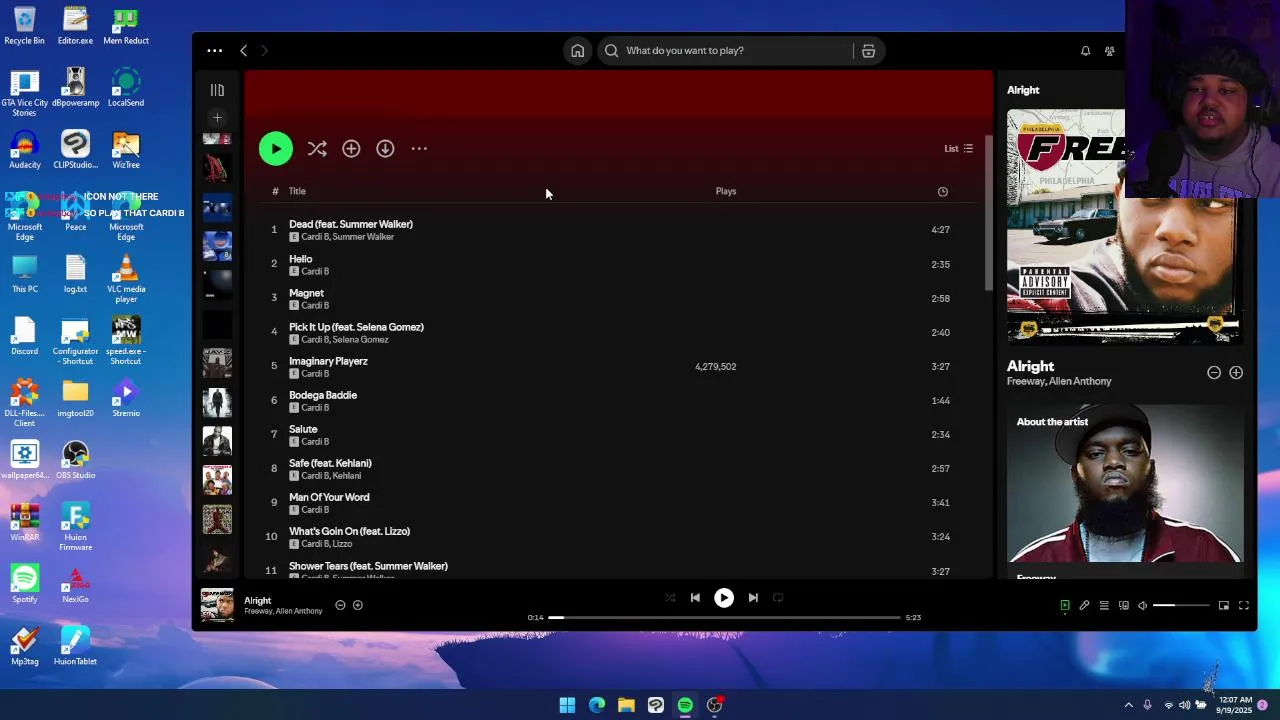Click the white play button in player bar

tap(724, 598)
